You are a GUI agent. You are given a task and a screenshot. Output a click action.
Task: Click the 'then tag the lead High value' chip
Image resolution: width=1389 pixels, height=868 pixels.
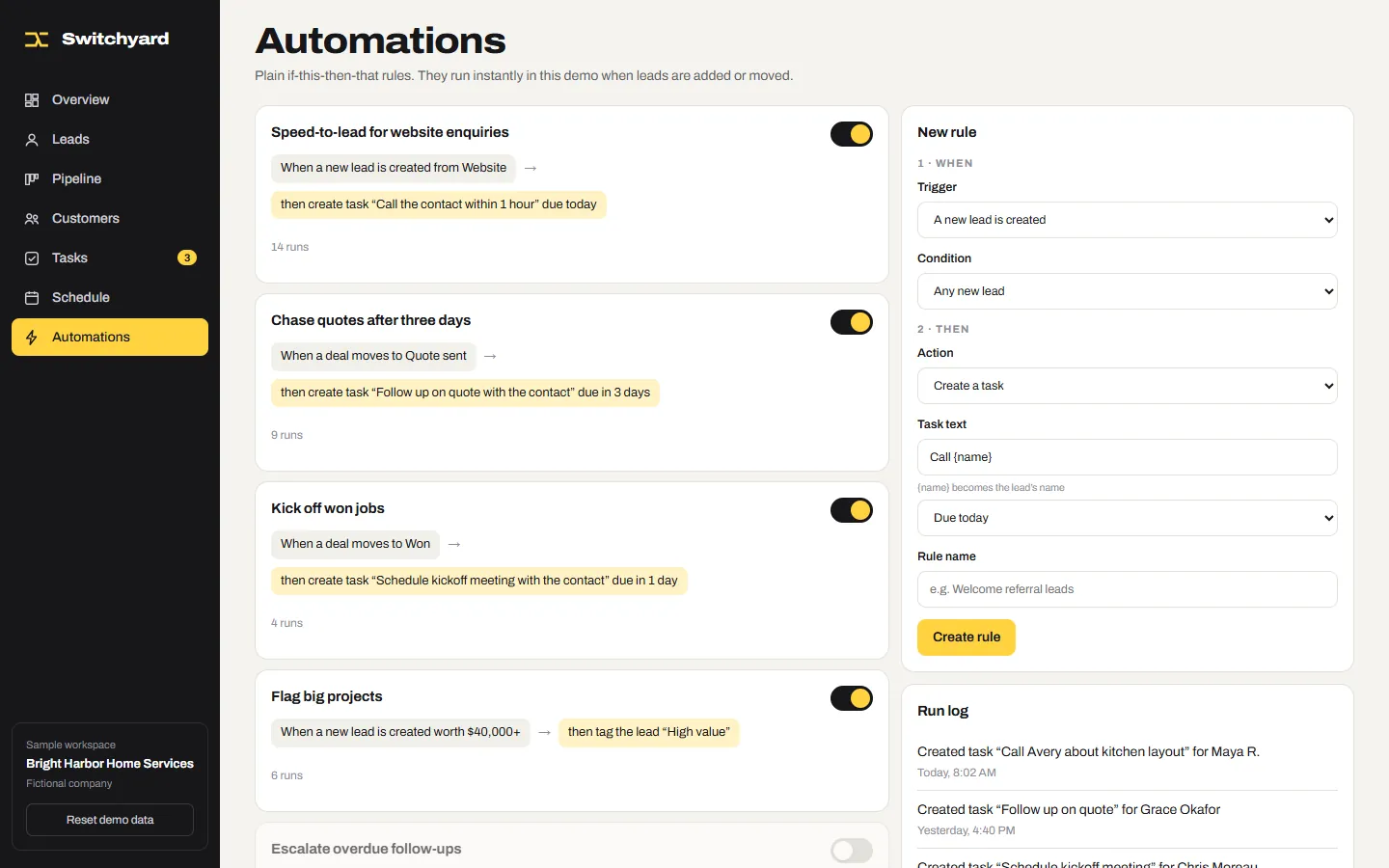(x=649, y=732)
